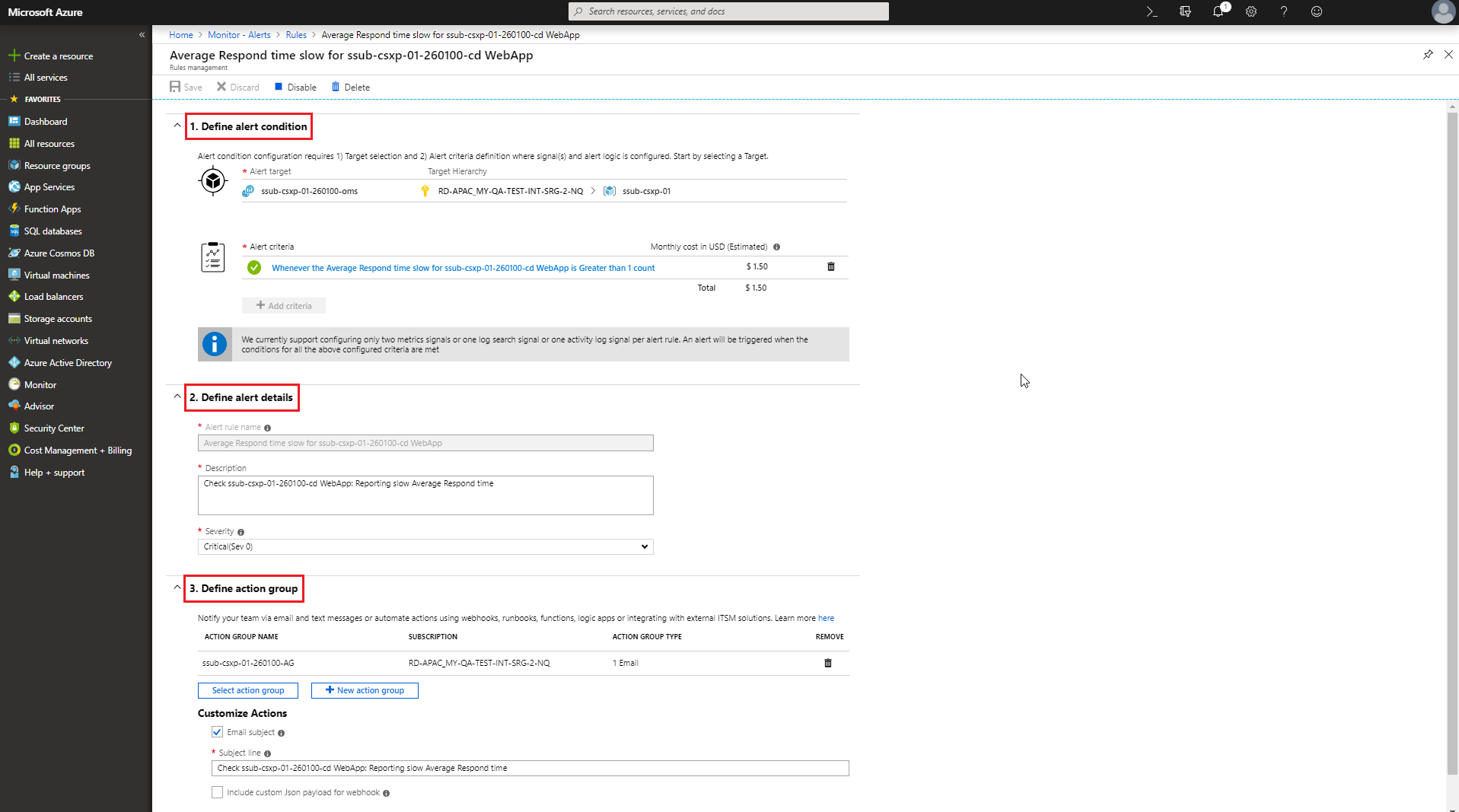Click the Delete rule toolbar button
Image resolution: width=1459 pixels, height=812 pixels.
tap(350, 88)
